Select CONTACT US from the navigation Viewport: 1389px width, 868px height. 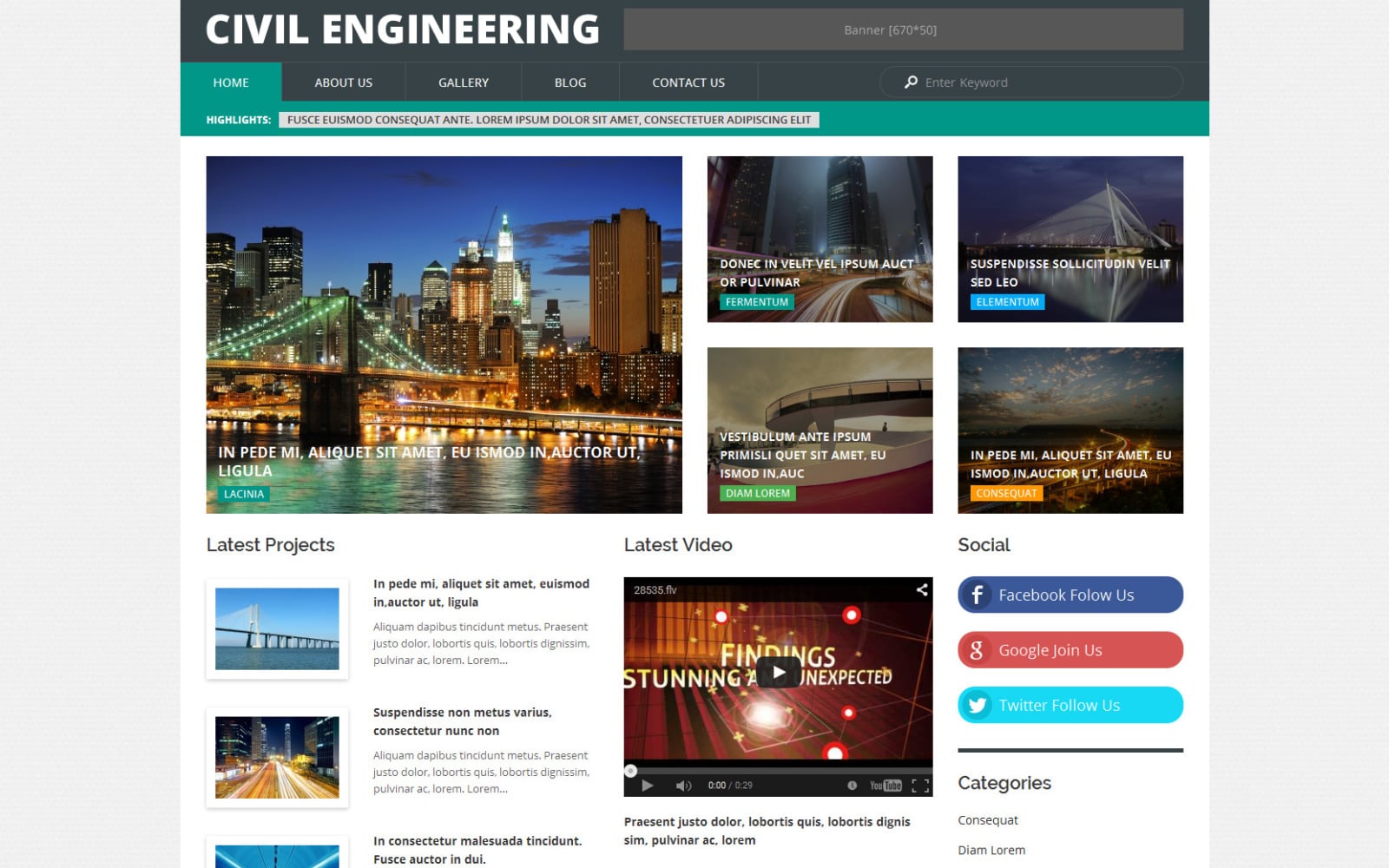coord(688,82)
